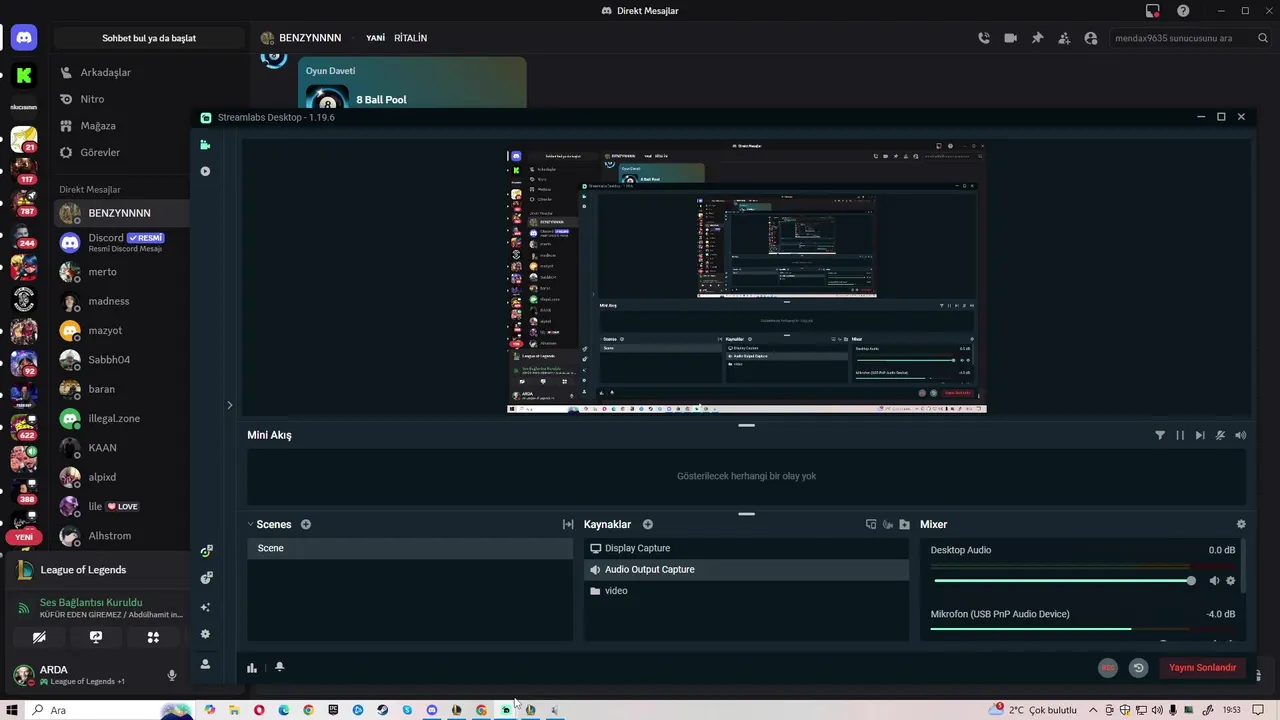This screenshot has height=720, width=1280.
Task: Open the official Discord messages chat
Action: (122, 242)
